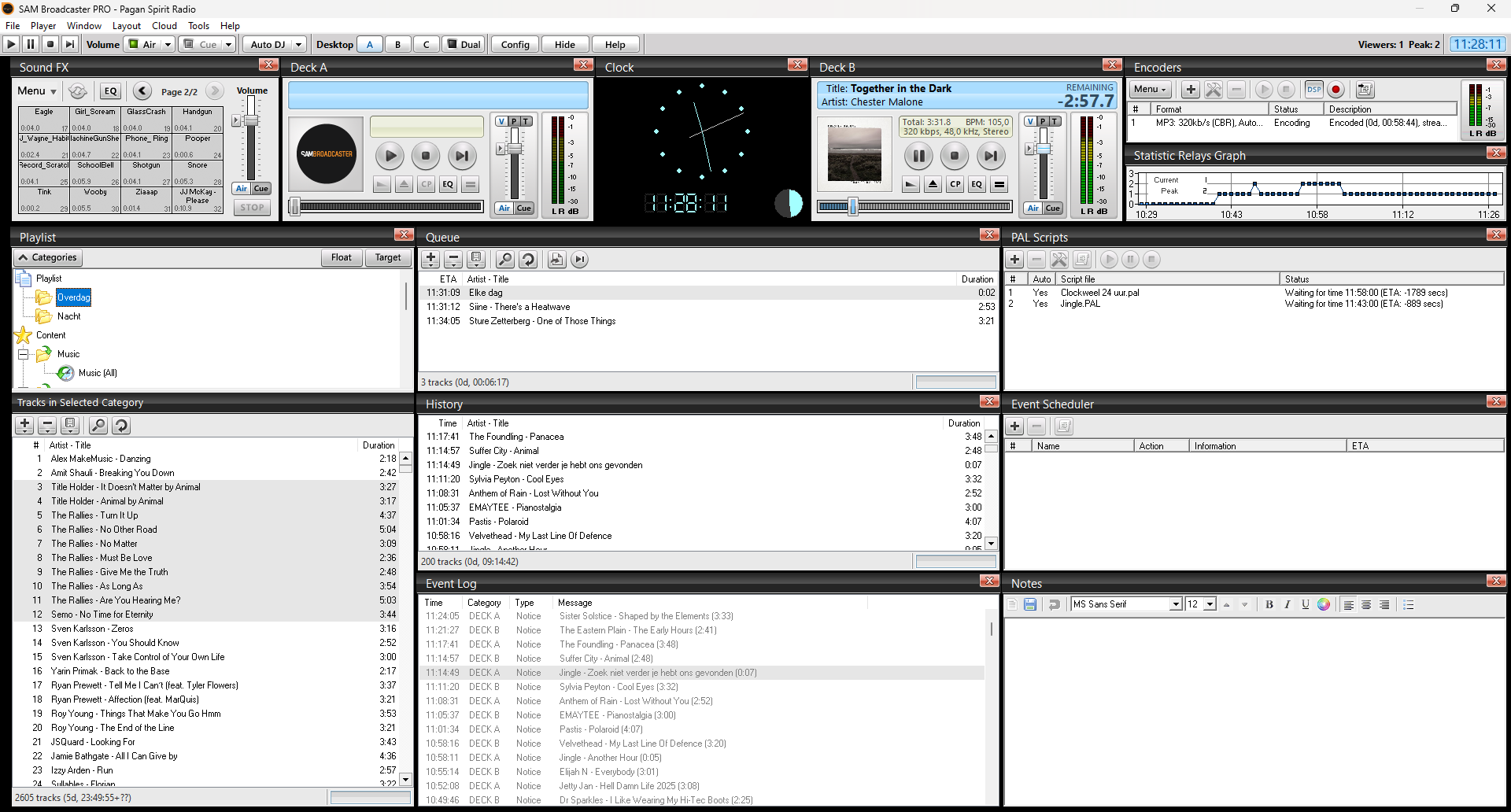Open the DSP settings in Encoders
This screenshot has width=1511, height=812.
(1313, 90)
